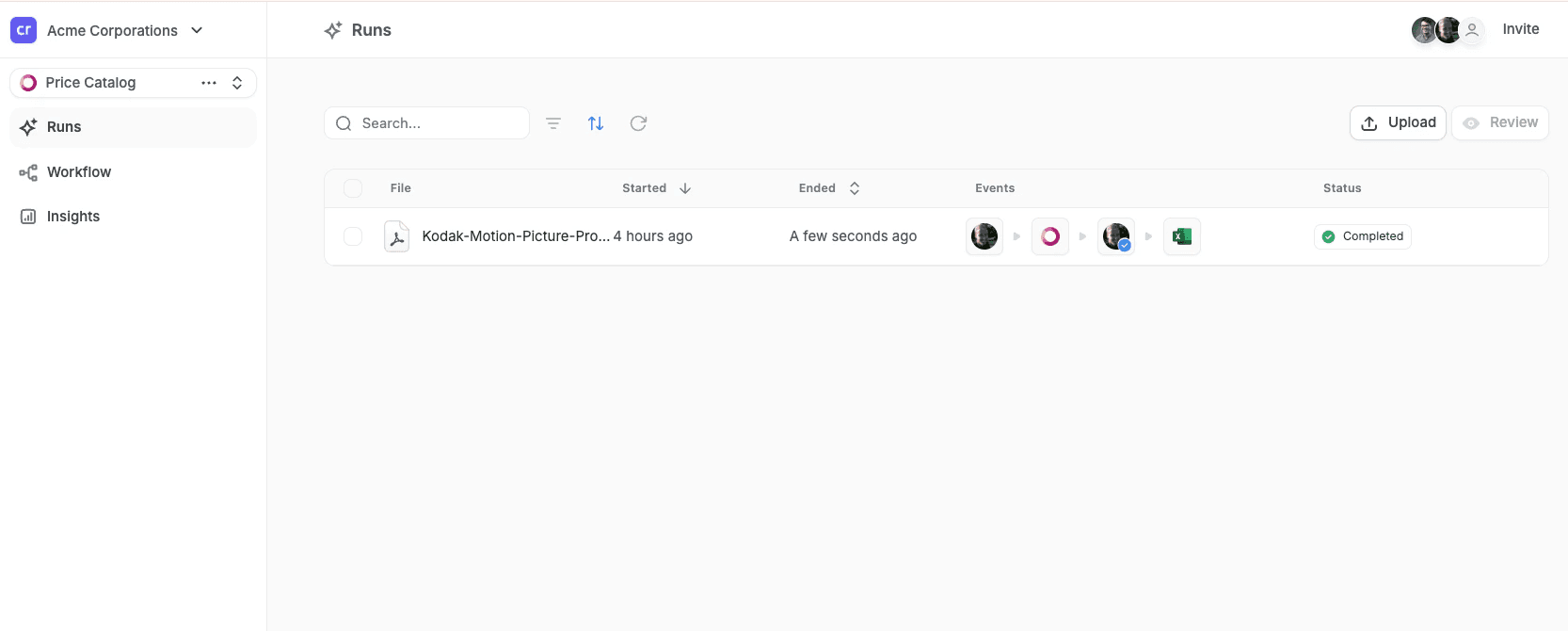This screenshot has height=631, width=1568.
Task: Click the verified user avatar event icon
Action: pos(1116,236)
